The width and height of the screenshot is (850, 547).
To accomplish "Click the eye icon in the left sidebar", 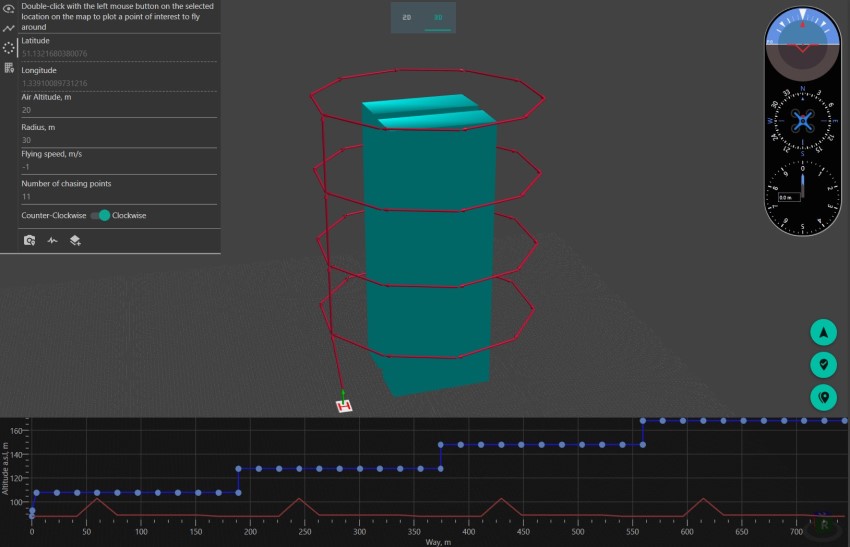I will (9, 8).
